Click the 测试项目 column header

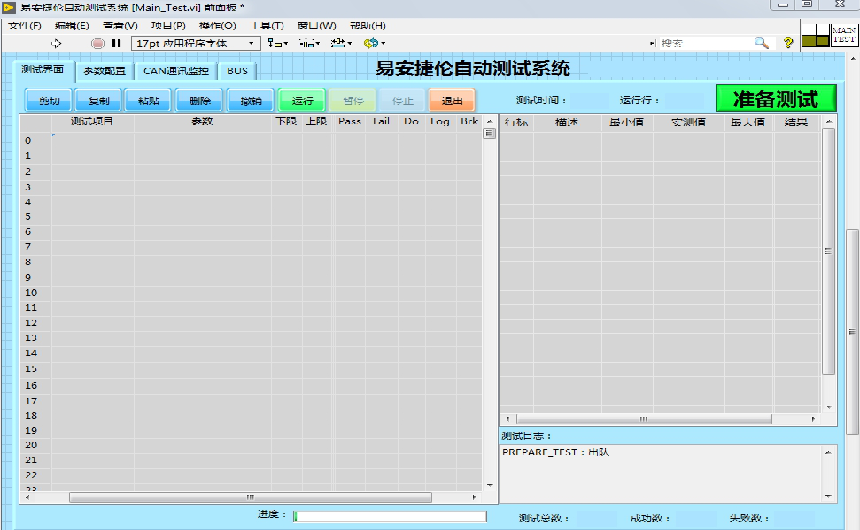[x=92, y=121]
